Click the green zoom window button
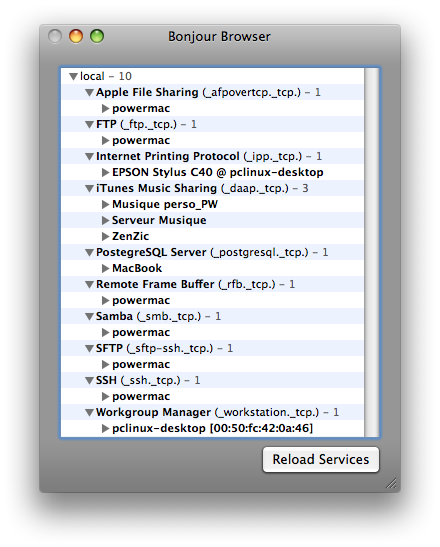Viewport: 440px width, 547px height. [97, 36]
